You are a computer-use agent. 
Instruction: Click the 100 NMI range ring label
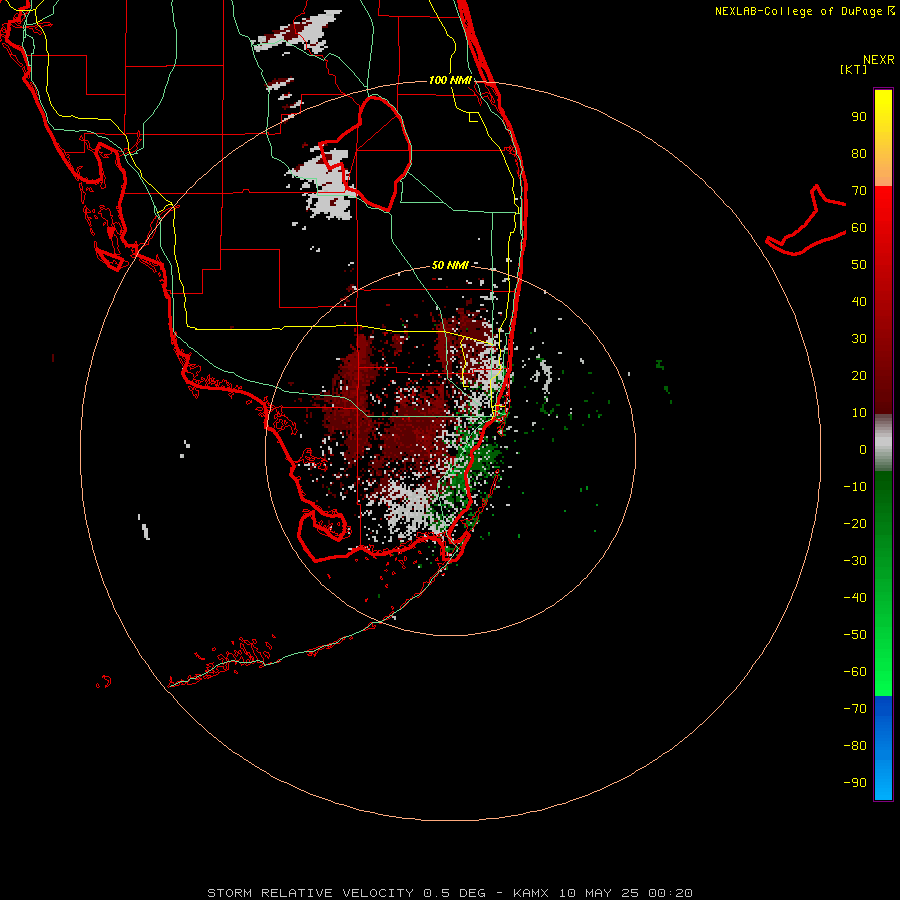pos(450,80)
